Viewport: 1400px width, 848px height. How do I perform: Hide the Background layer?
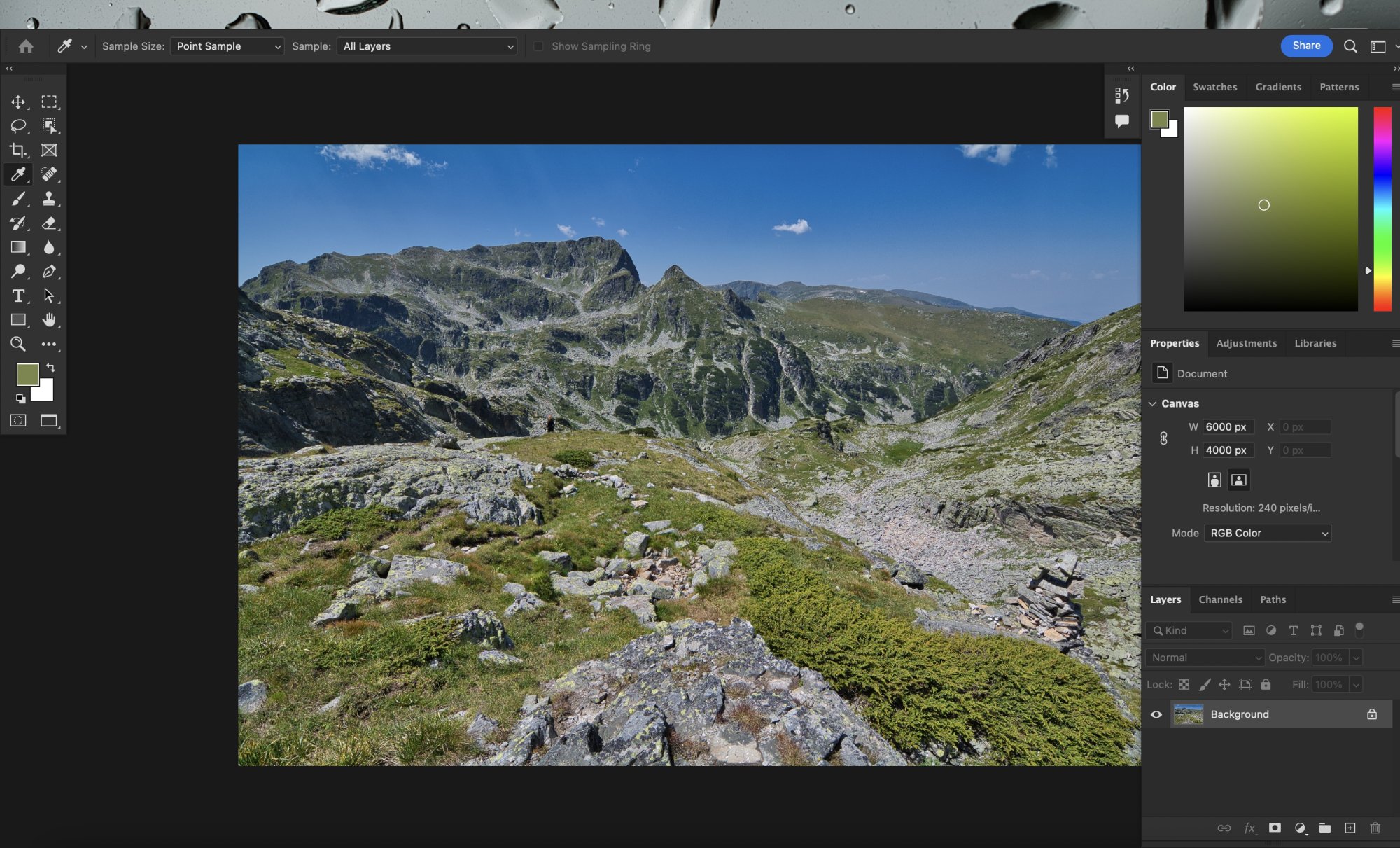[1156, 714]
